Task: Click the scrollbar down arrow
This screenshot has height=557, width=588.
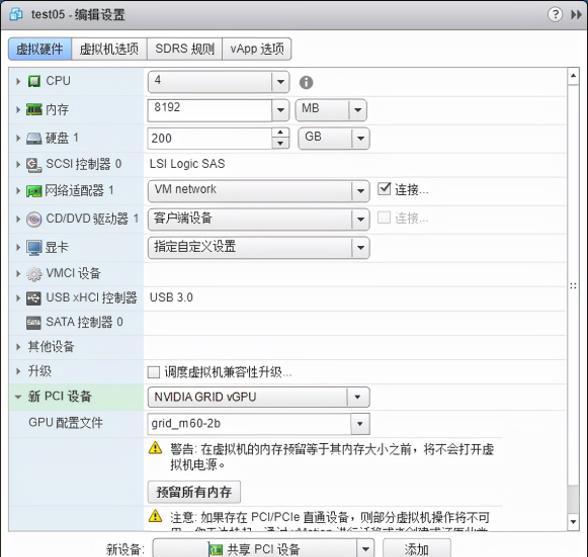Action: coord(573,521)
